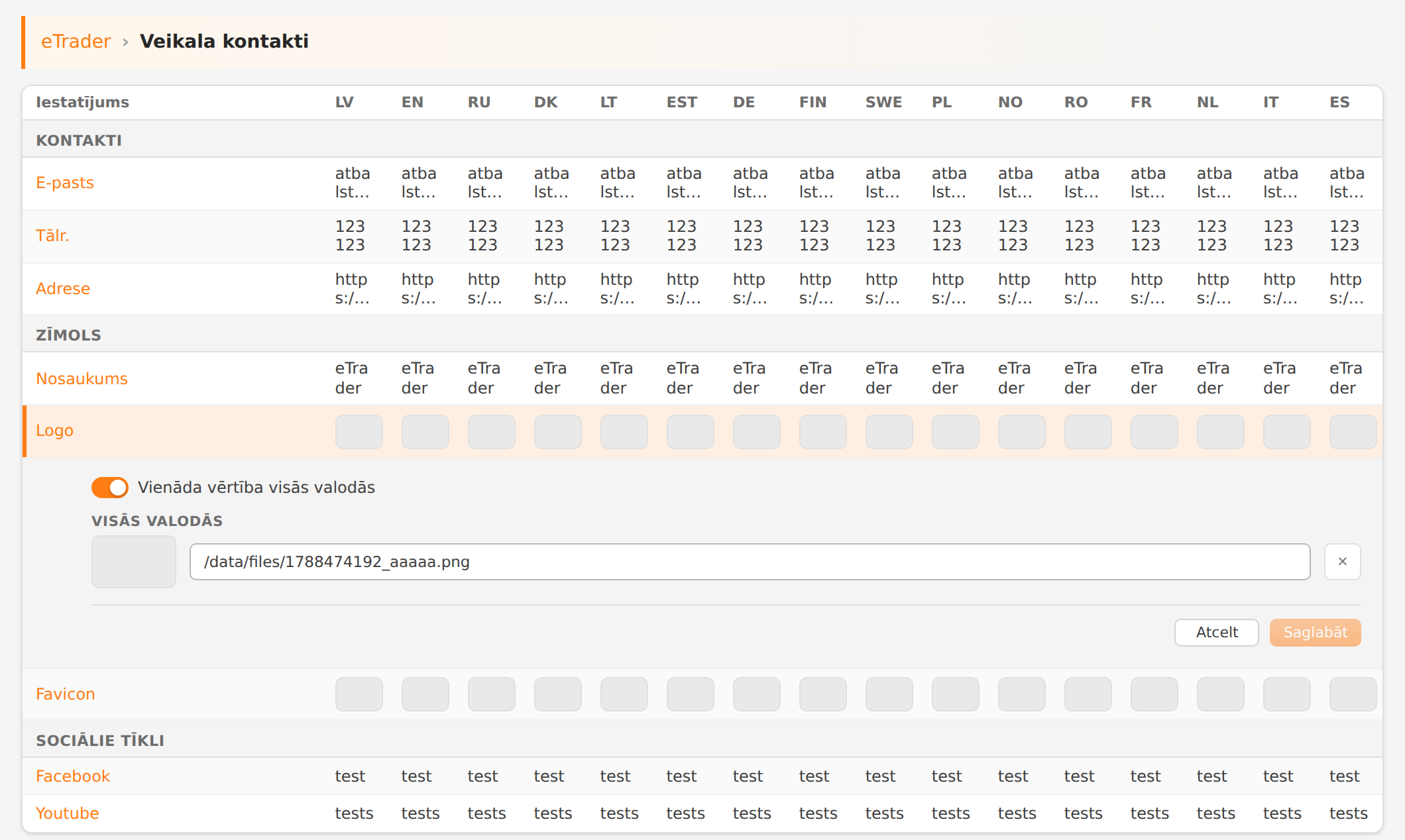The height and width of the screenshot is (840, 1405).
Task: Expand the Favicon setting row
Action: point(702,694)
